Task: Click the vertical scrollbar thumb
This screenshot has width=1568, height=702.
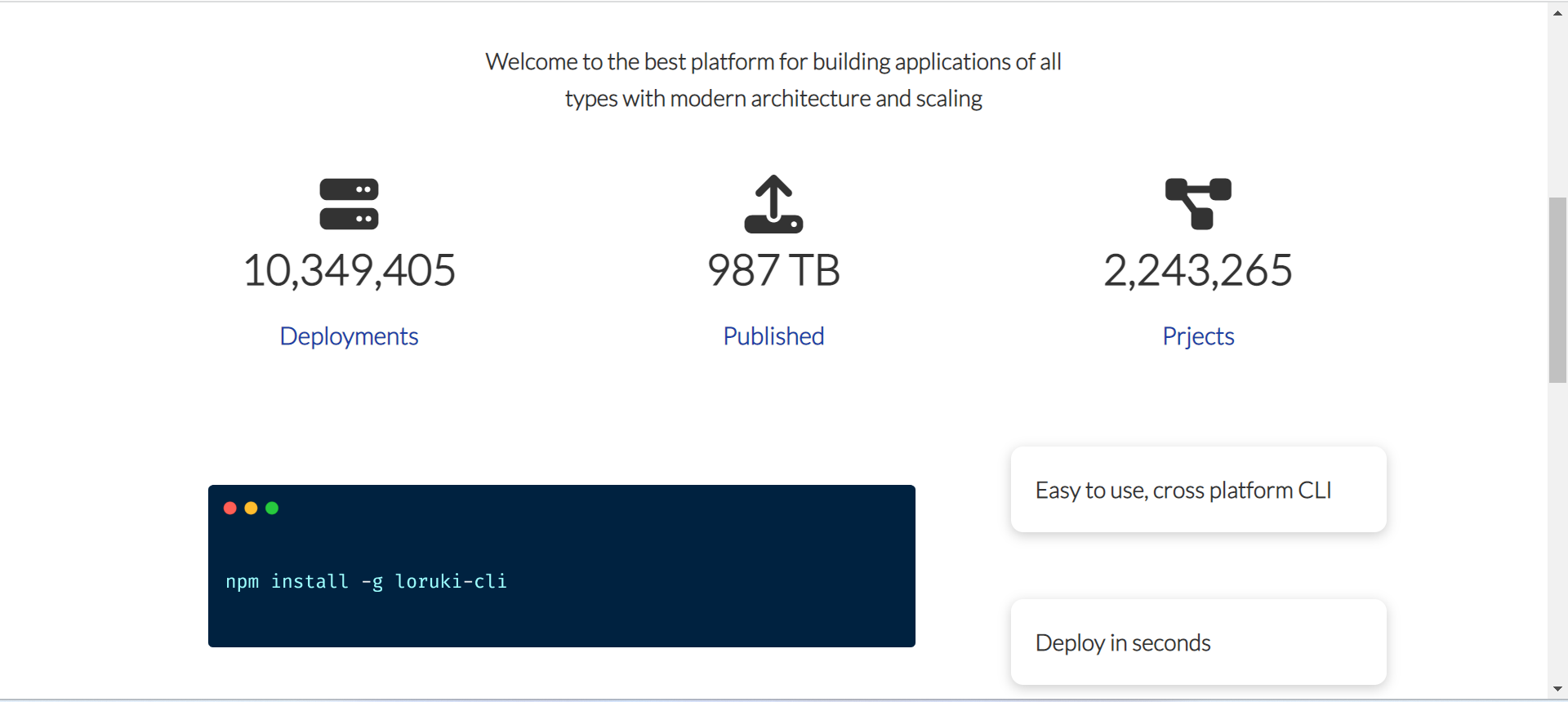Action: point(1557,290)
